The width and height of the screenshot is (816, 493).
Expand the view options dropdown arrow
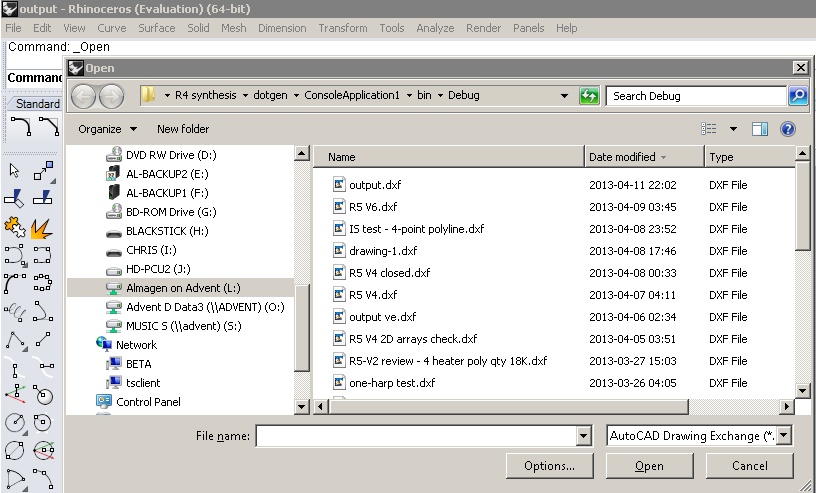pos(733,129)
